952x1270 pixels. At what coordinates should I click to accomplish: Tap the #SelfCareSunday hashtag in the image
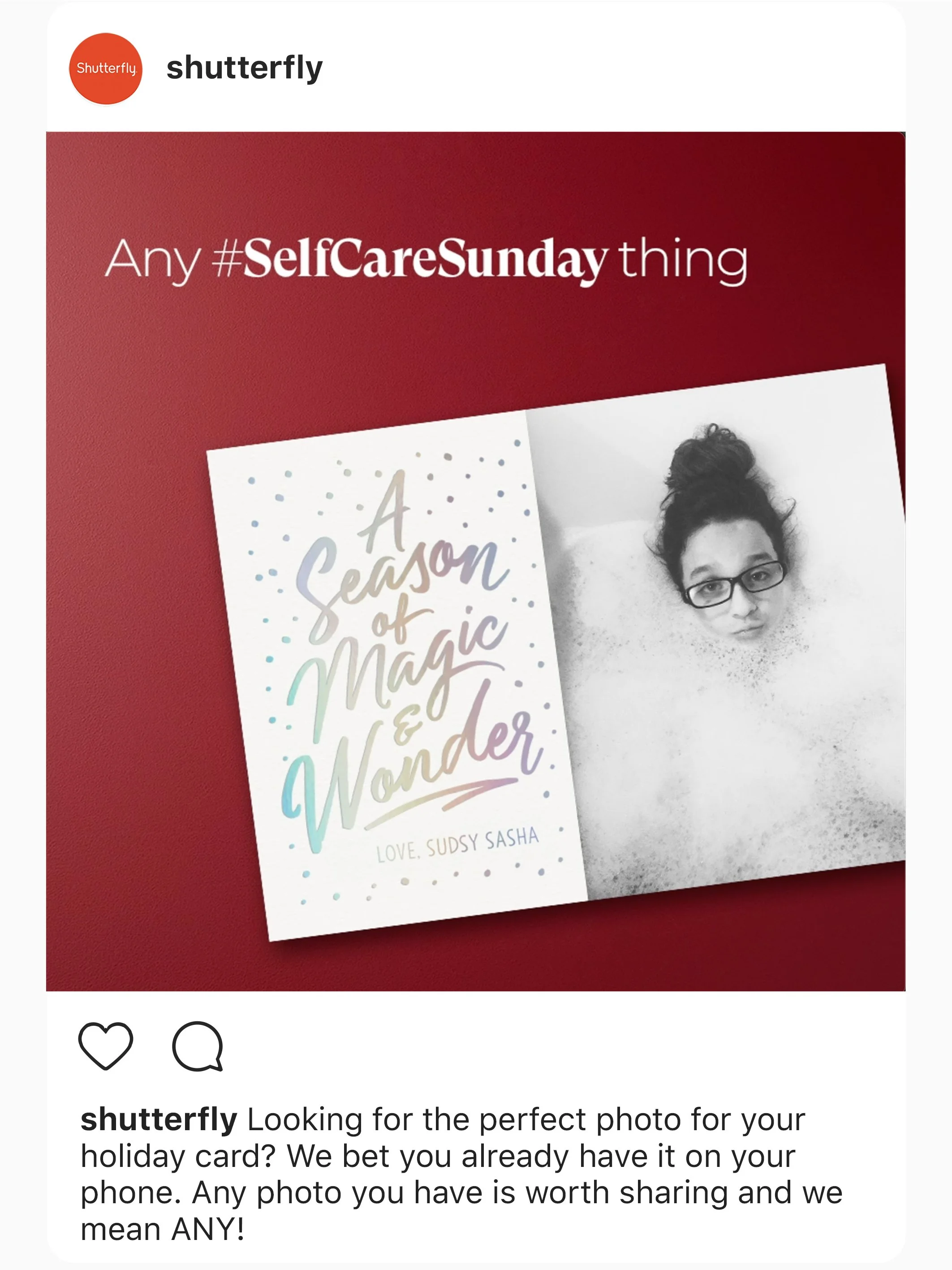coord(410,259)
